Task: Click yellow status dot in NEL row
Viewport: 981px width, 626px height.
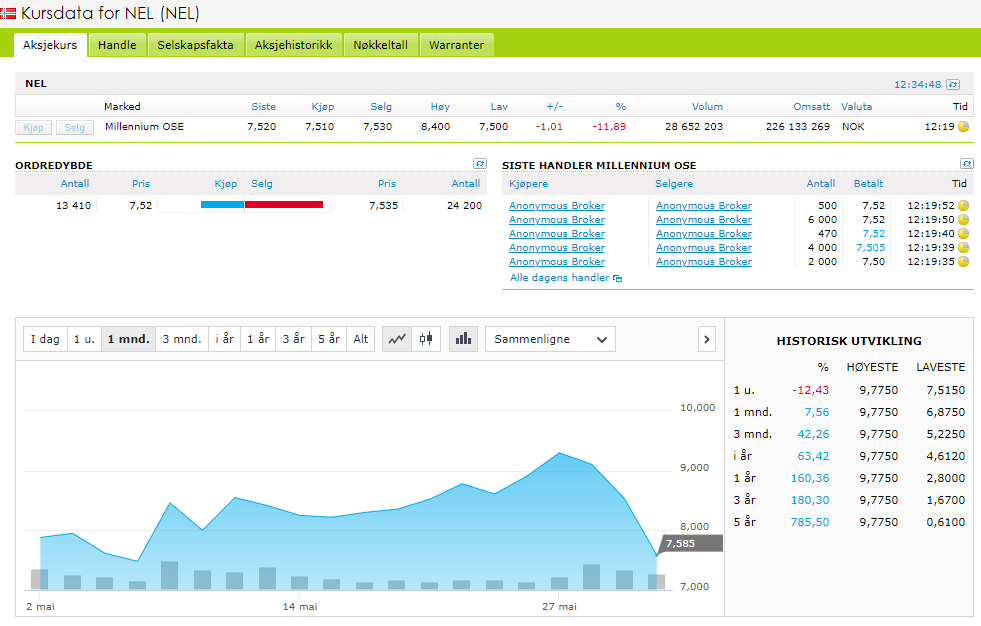Action: pos(963,127)
